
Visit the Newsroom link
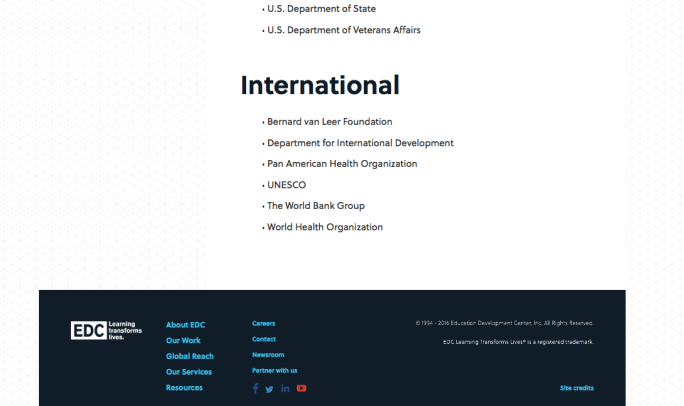[268, 355]
